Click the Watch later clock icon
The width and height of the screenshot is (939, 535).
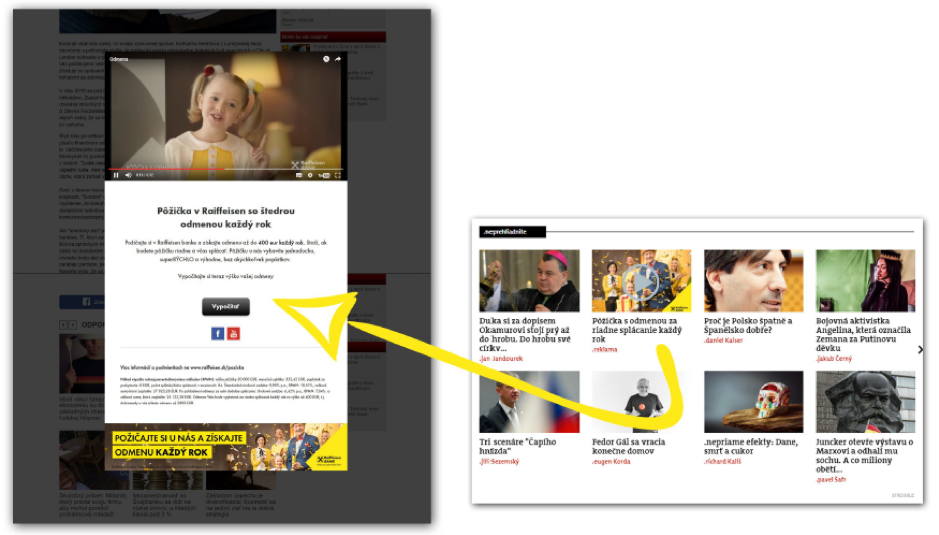(x=326, y=59)
